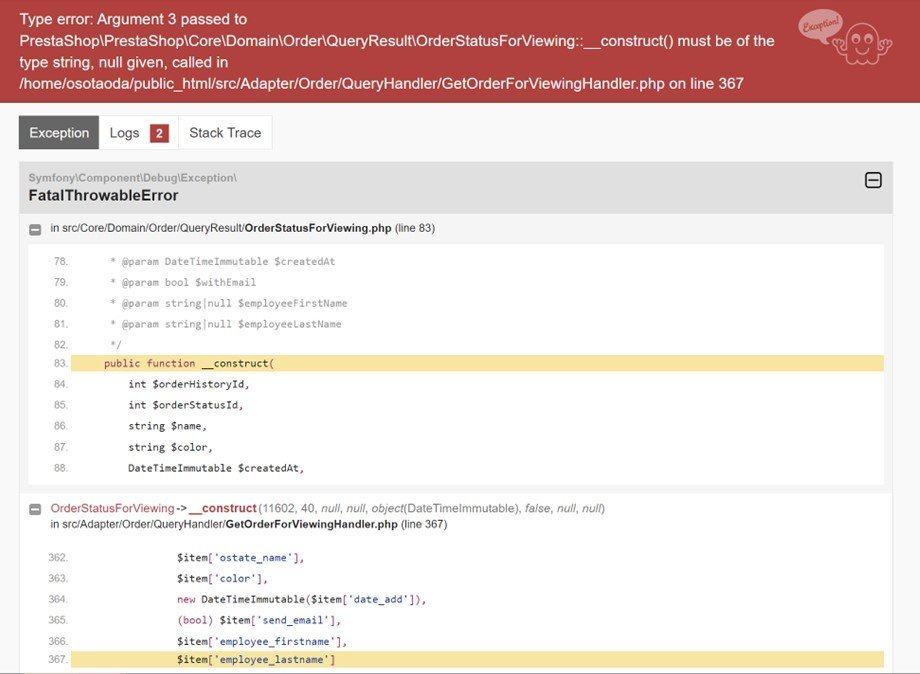
Task: Click the '@param DateTimeImmutable $createdAt' comment
Action: [223, 262]
